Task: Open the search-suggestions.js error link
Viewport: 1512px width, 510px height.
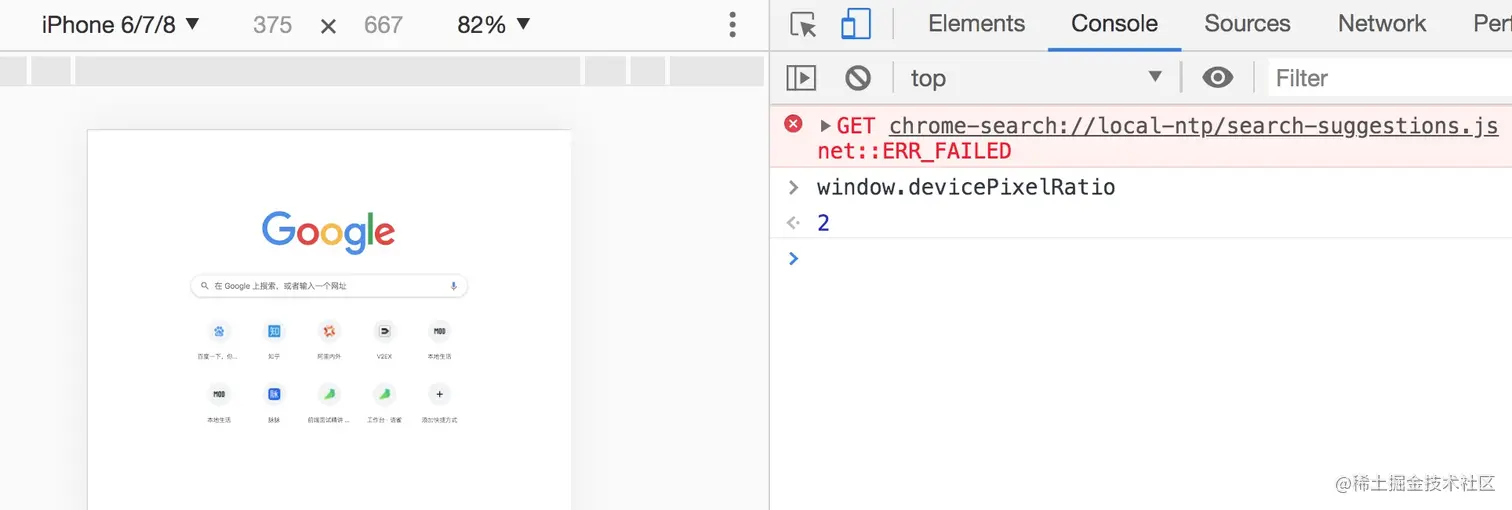Action: tap(1193, 126)
